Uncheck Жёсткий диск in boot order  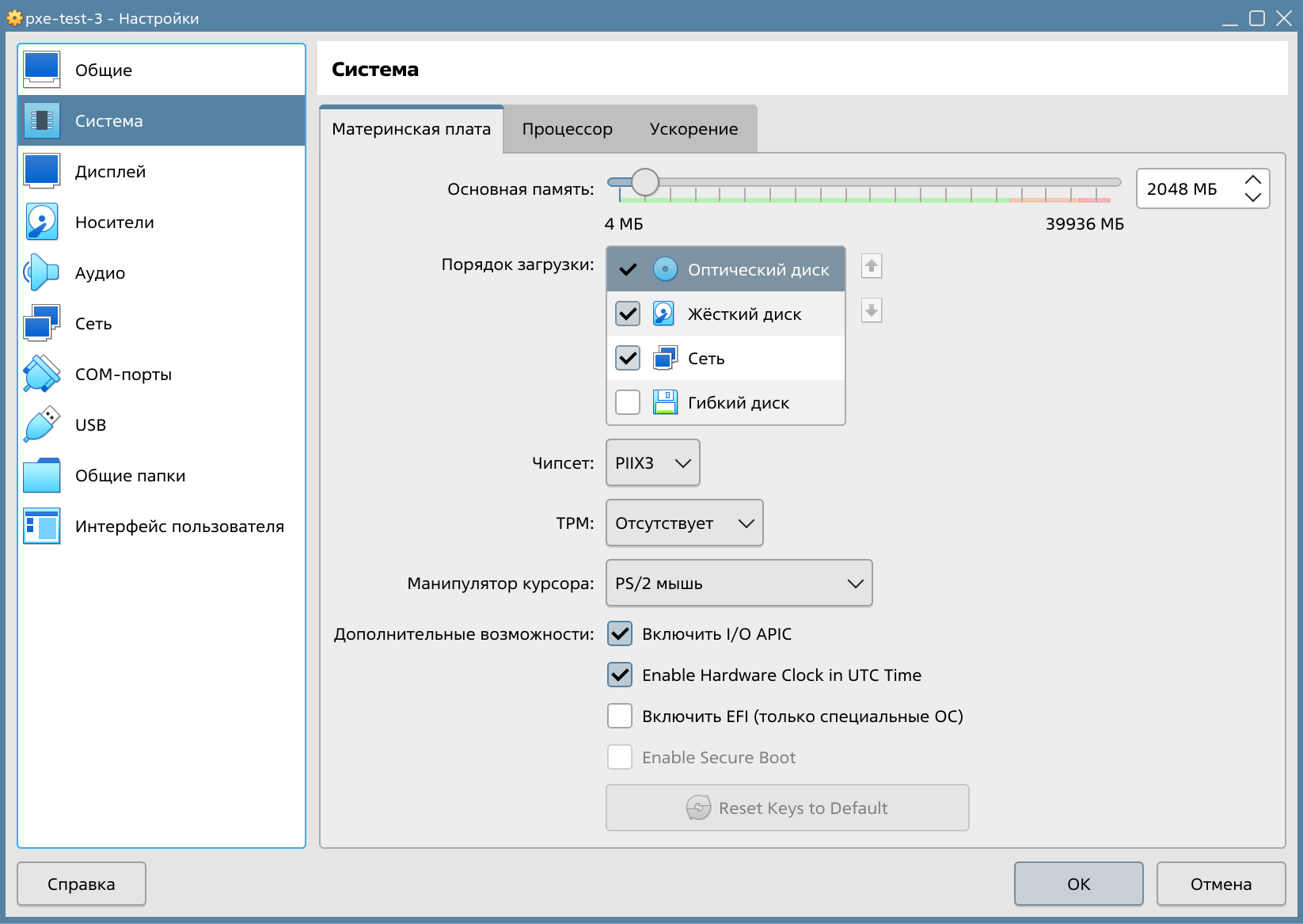click(x=628, y=314)
